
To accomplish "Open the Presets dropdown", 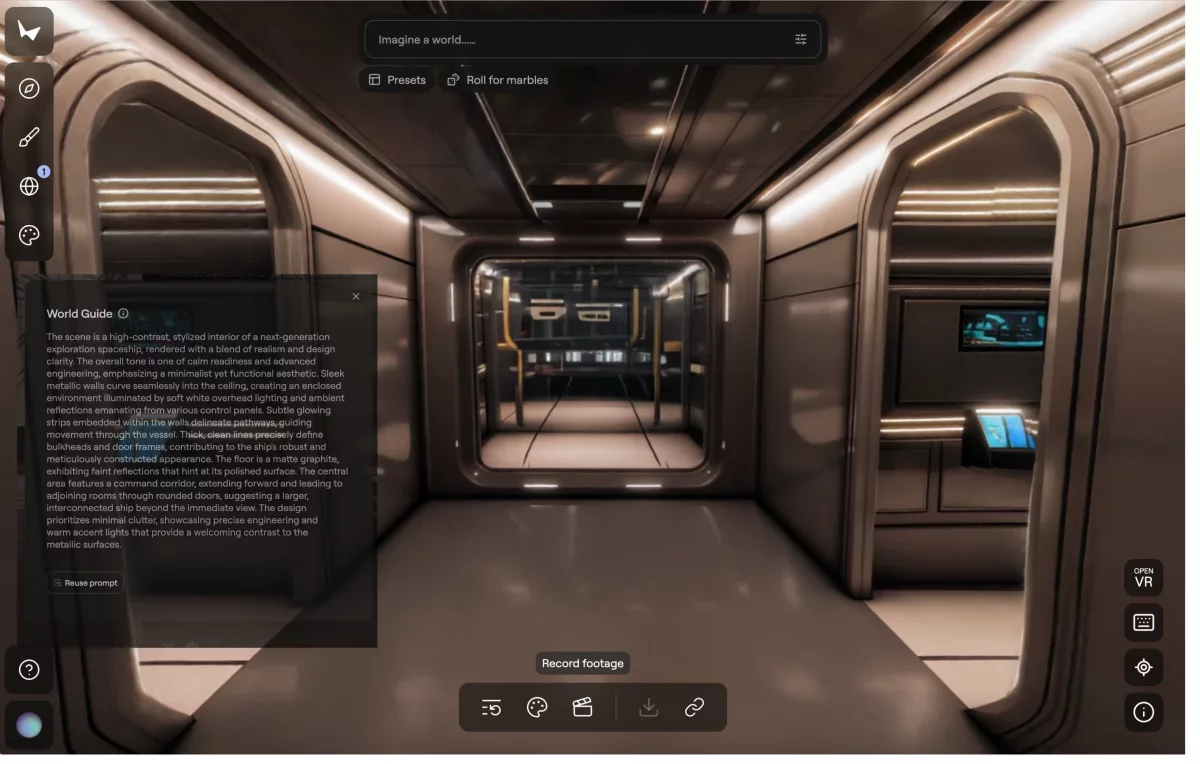I will [x=396, y=79].
